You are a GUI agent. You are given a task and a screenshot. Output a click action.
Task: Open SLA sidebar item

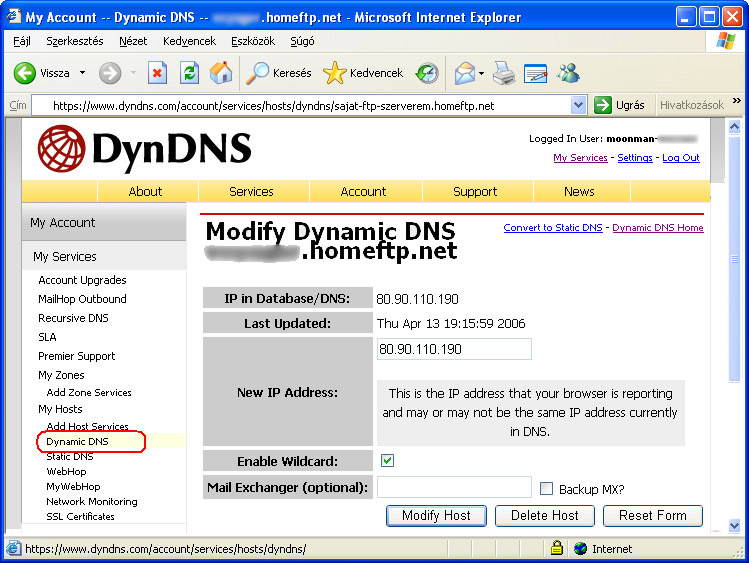[x=47, y=337]
